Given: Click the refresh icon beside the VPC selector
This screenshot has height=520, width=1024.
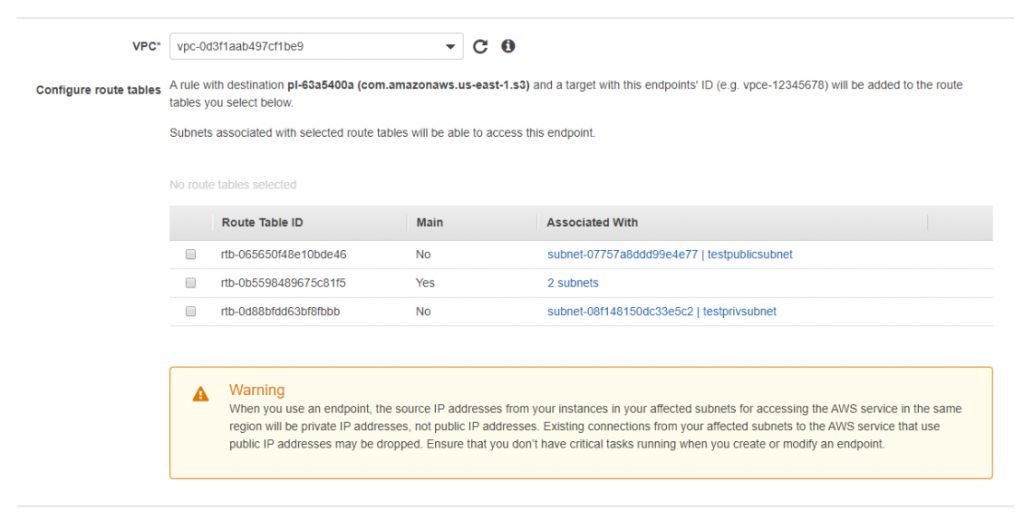Looking at the screenshot, I should click(480, 47).
